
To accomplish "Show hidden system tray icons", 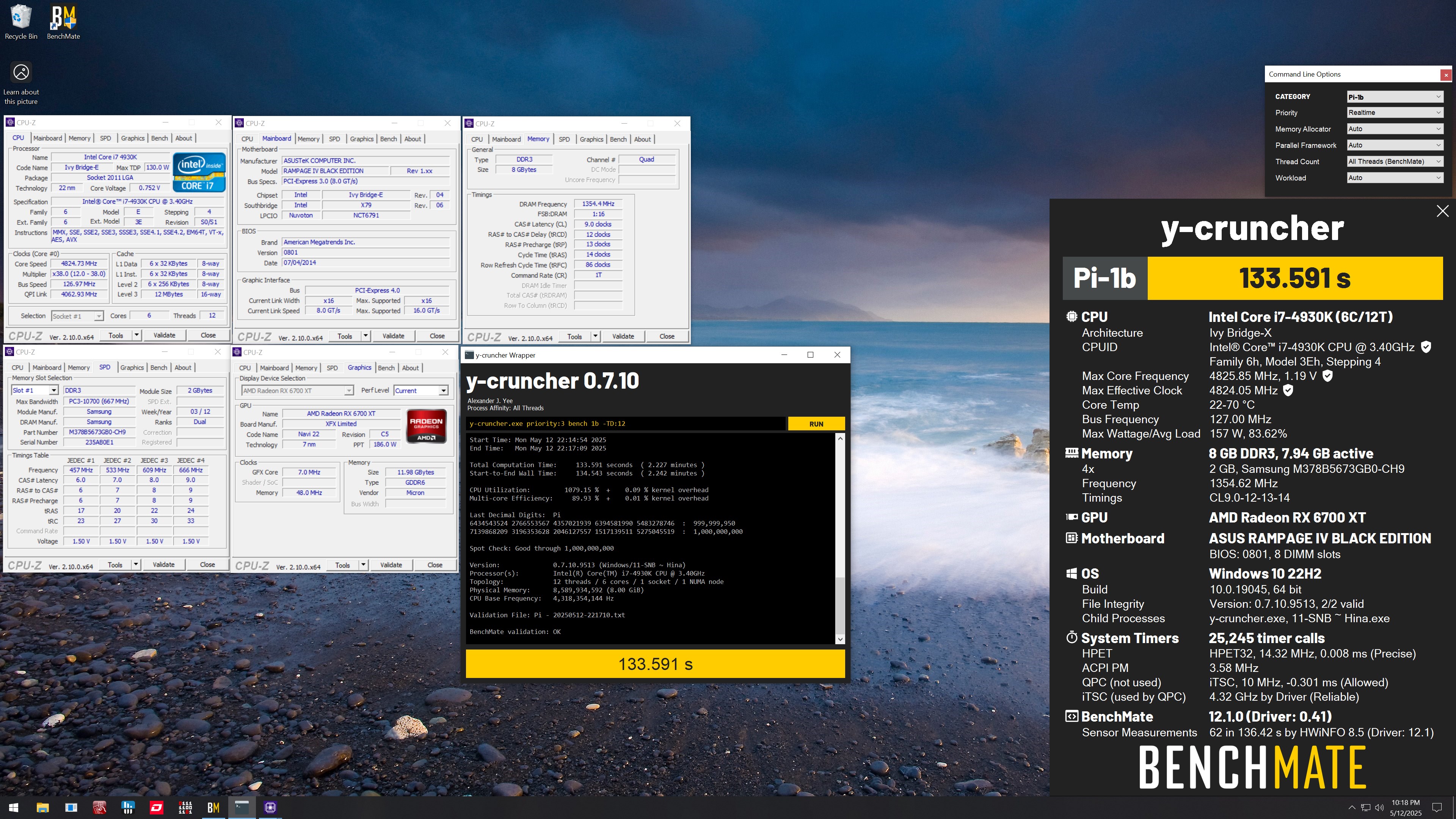I will point(1351,808).
